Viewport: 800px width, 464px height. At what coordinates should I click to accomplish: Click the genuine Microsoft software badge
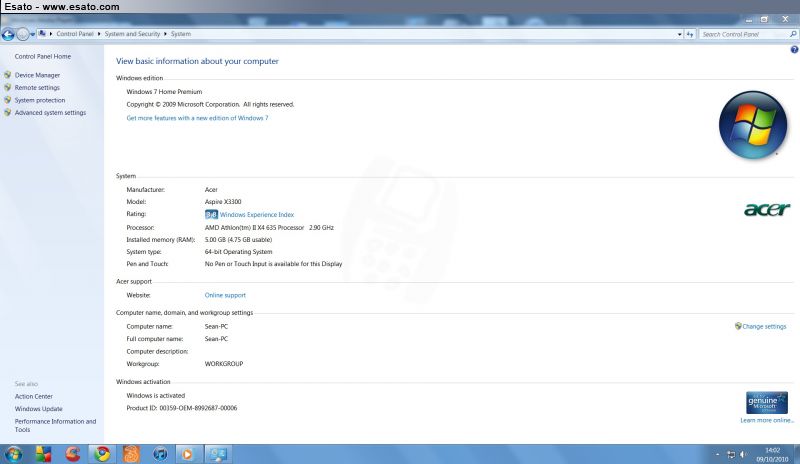pyautogui.click(x=766, y=403)
